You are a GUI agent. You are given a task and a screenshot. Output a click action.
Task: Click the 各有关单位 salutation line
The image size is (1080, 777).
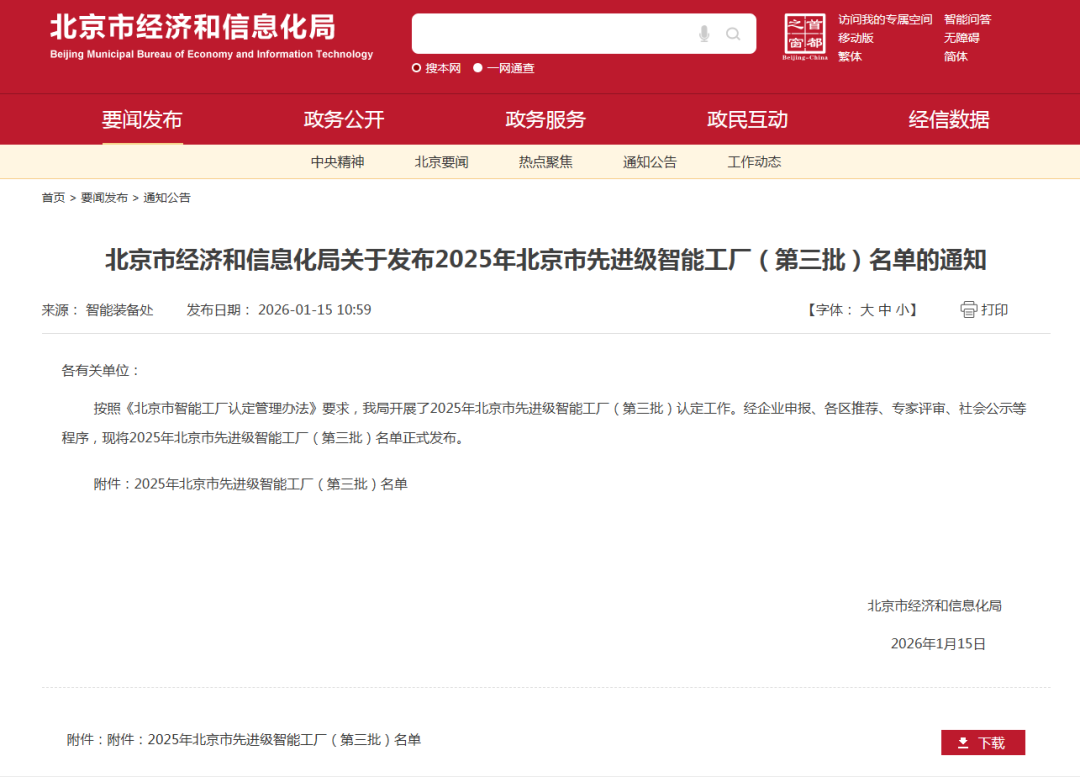(x=101, y=371)
